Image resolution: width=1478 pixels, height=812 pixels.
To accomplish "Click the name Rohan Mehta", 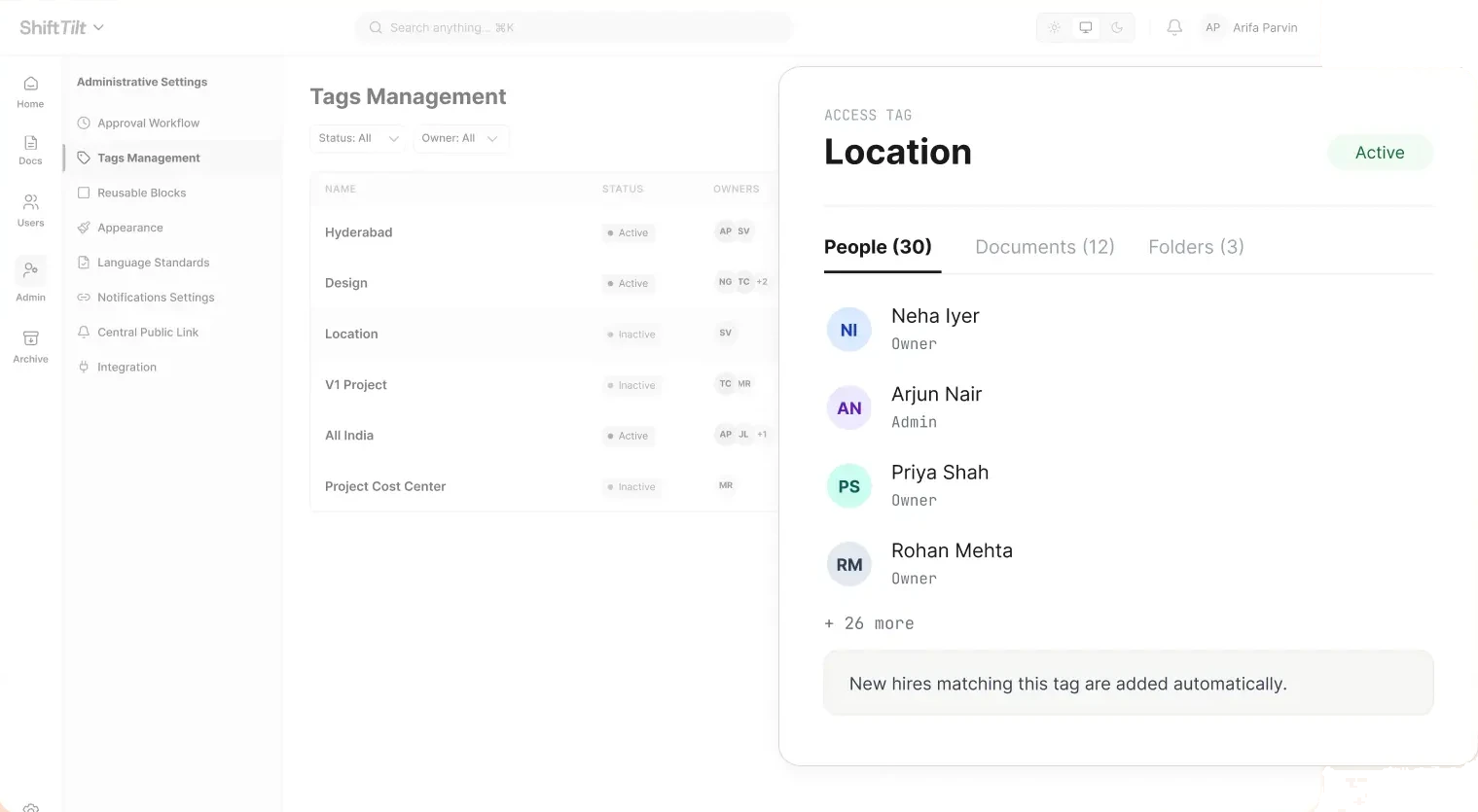I will (952, 550).
